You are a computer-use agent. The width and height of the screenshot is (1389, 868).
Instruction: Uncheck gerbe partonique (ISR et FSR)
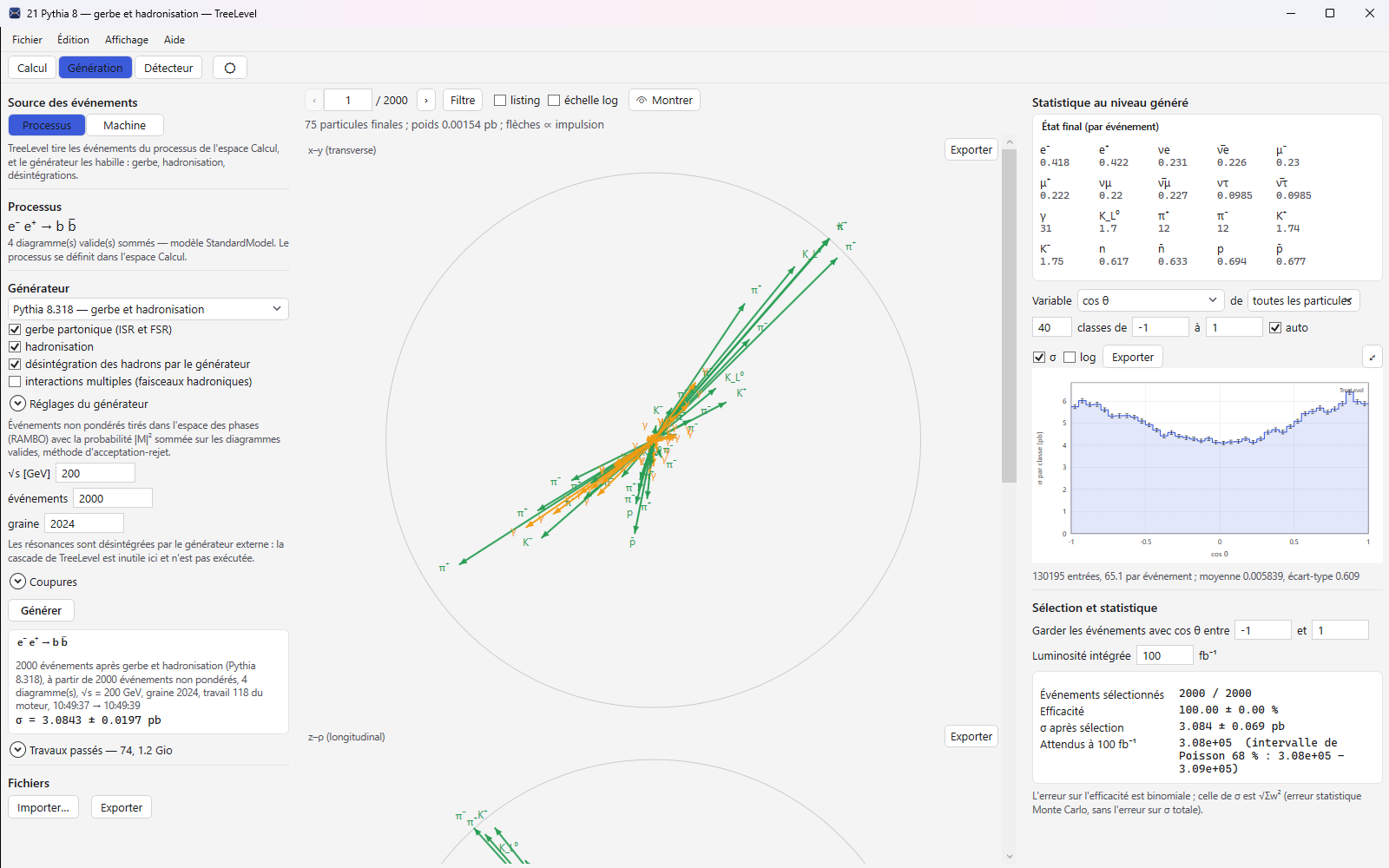point(15,330)
